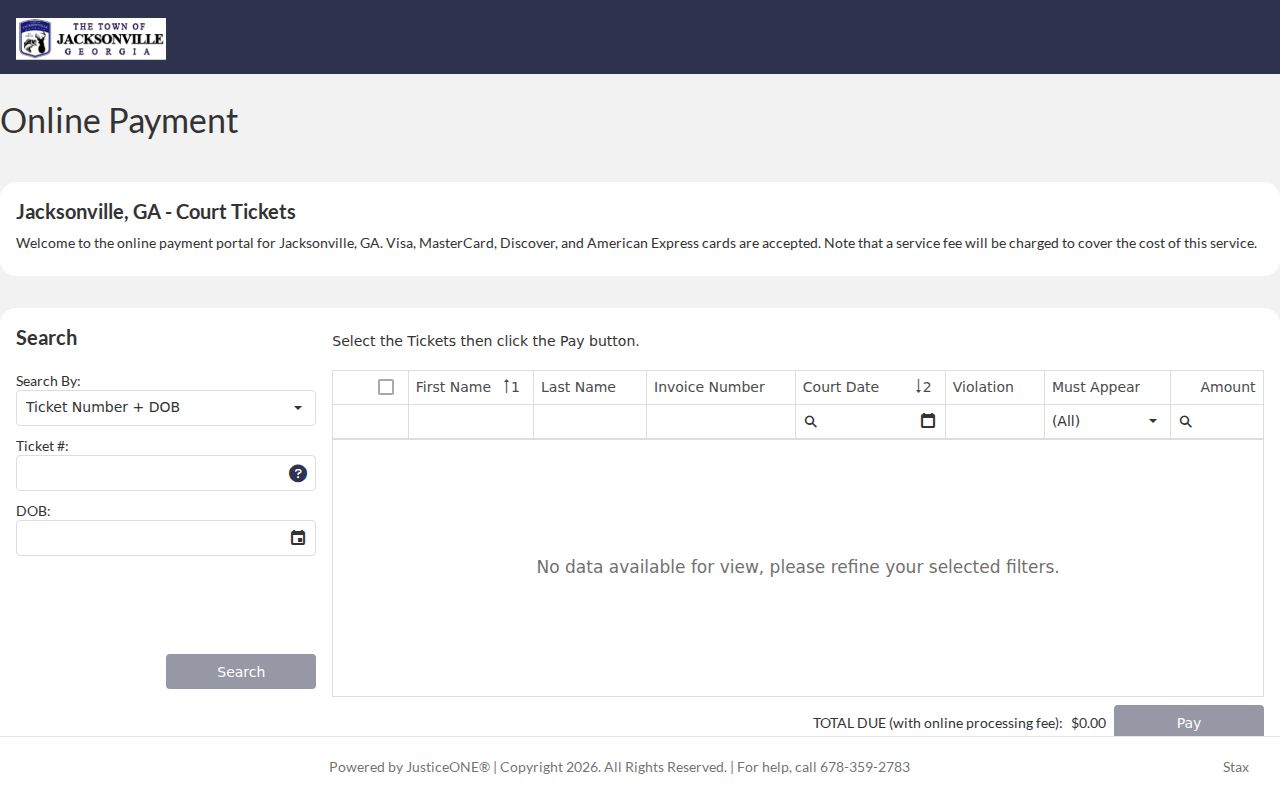Screen dimensions: 1280x800
Task: Click the Last Name filter field
Action: point(590,421)
